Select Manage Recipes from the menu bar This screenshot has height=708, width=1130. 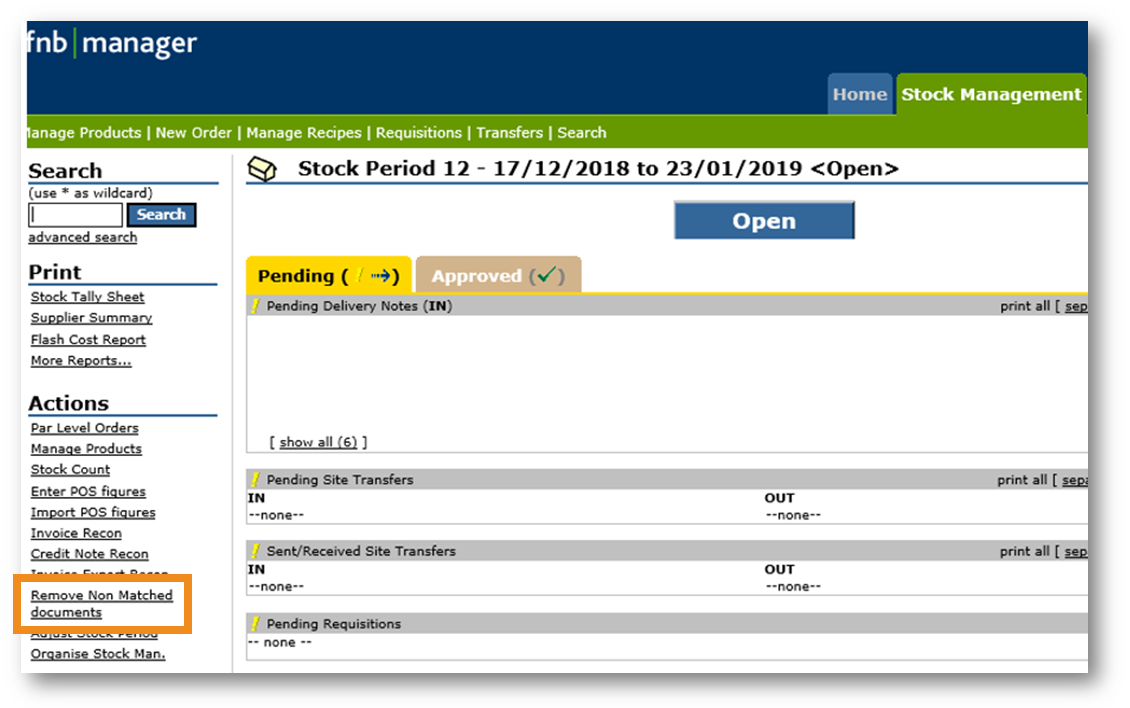[x=305, y=133]
